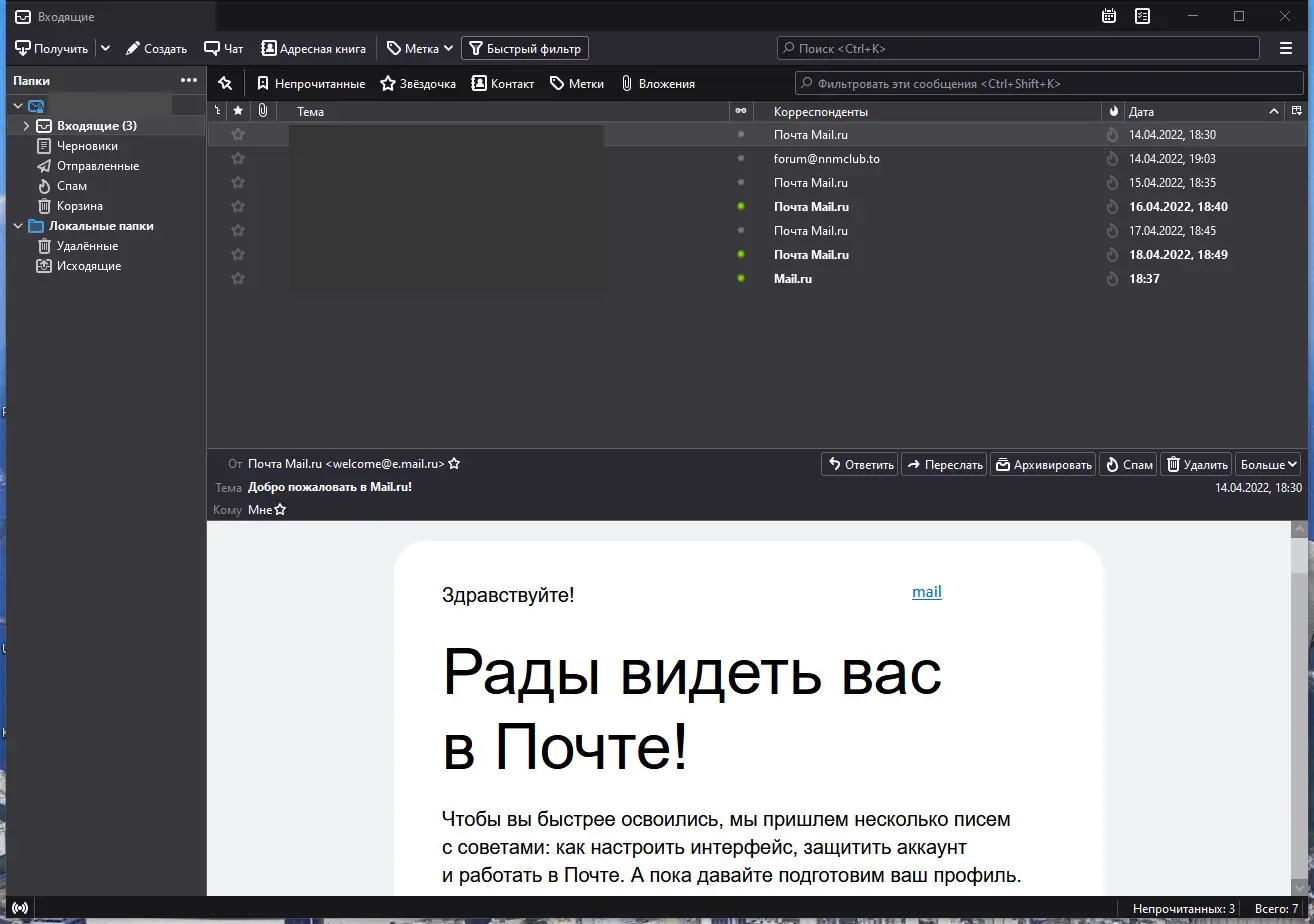Collapse the mail account tree at the top of folders
This screenshot has width=1314, height=924.
point(17,106)
